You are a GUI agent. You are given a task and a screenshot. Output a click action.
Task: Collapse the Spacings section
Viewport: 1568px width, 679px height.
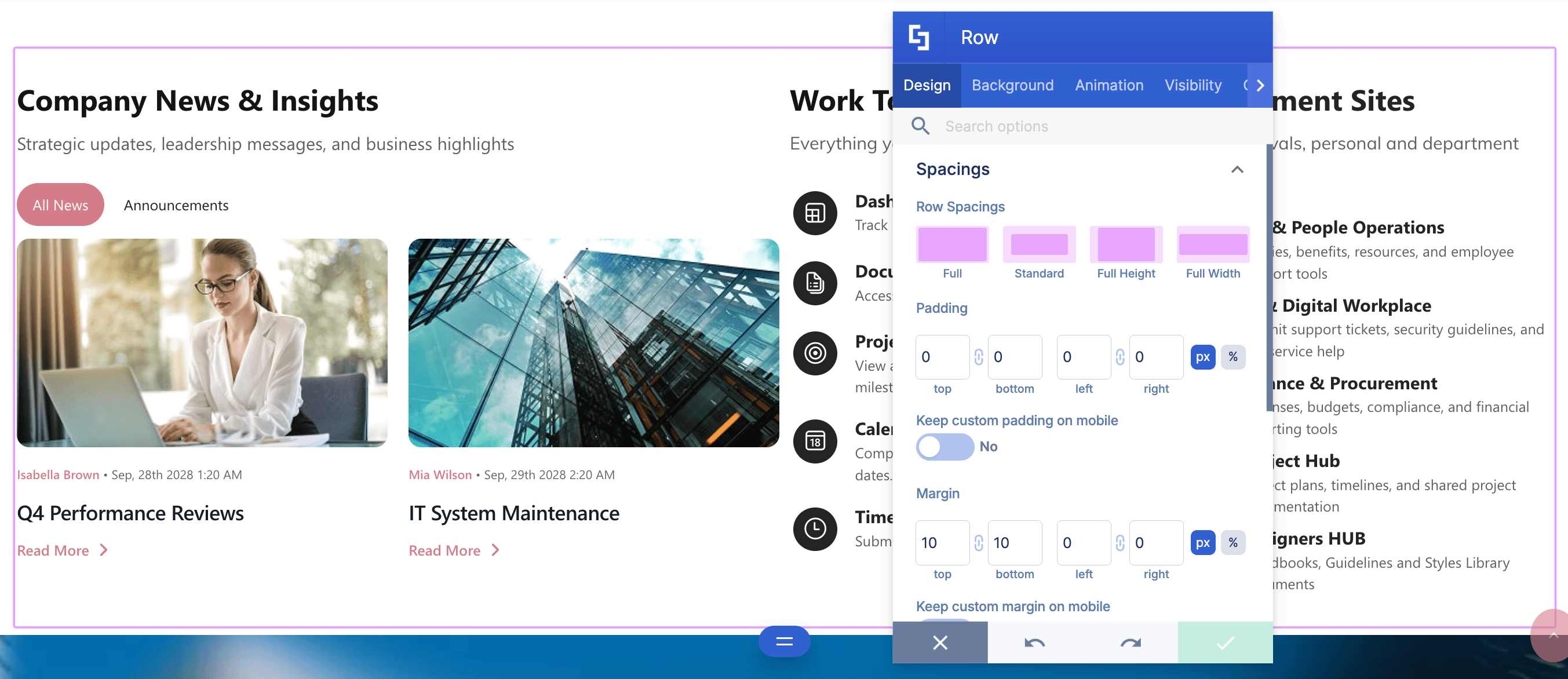click(1237, 169)
